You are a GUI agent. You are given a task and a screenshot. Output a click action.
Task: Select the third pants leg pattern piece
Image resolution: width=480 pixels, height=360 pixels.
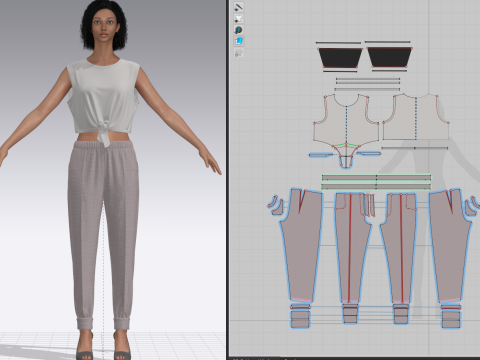coord(399,247)
